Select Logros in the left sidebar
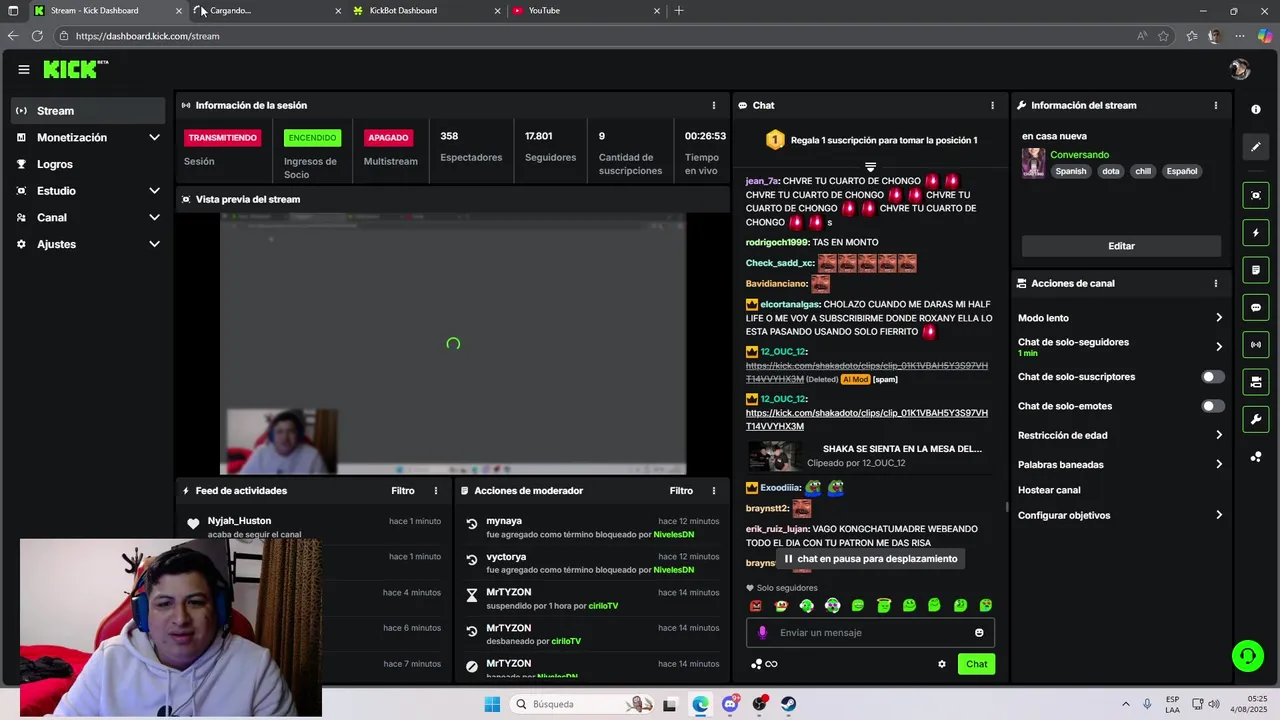Image resolution: width=1280 pixels, height=720 pixels. tap(89, 164)
